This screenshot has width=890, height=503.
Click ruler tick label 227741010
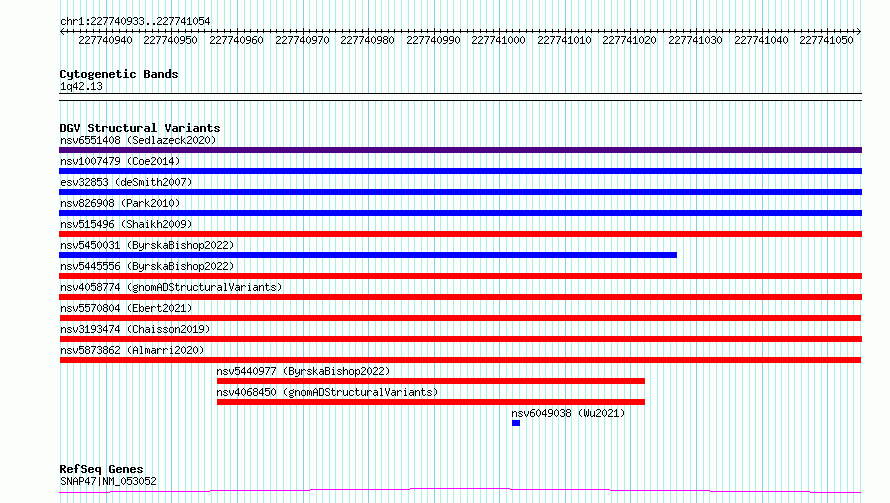tap(564, 40)
